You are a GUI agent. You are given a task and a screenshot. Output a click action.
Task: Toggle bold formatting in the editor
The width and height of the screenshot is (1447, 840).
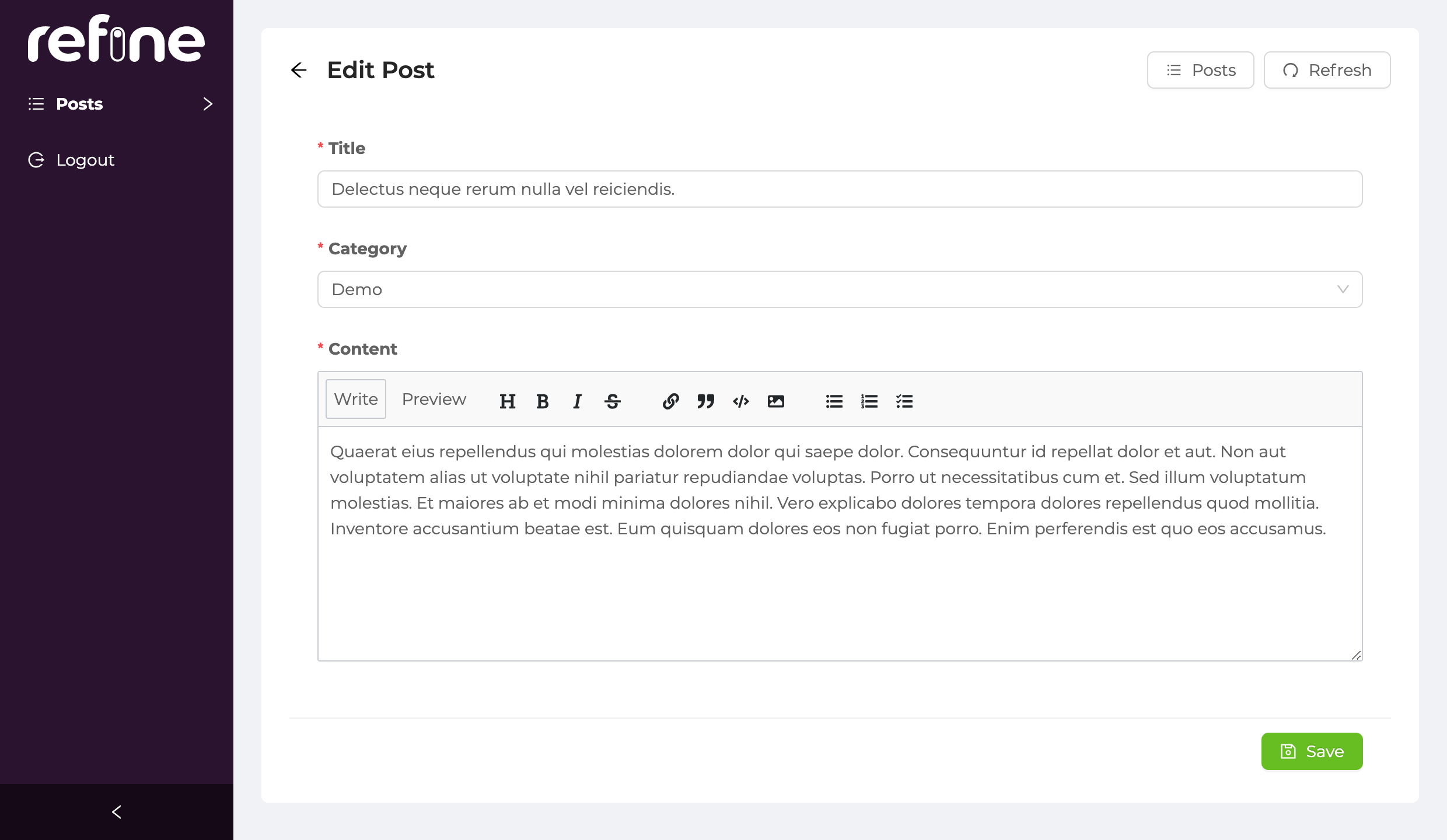[x=542, y=401]
